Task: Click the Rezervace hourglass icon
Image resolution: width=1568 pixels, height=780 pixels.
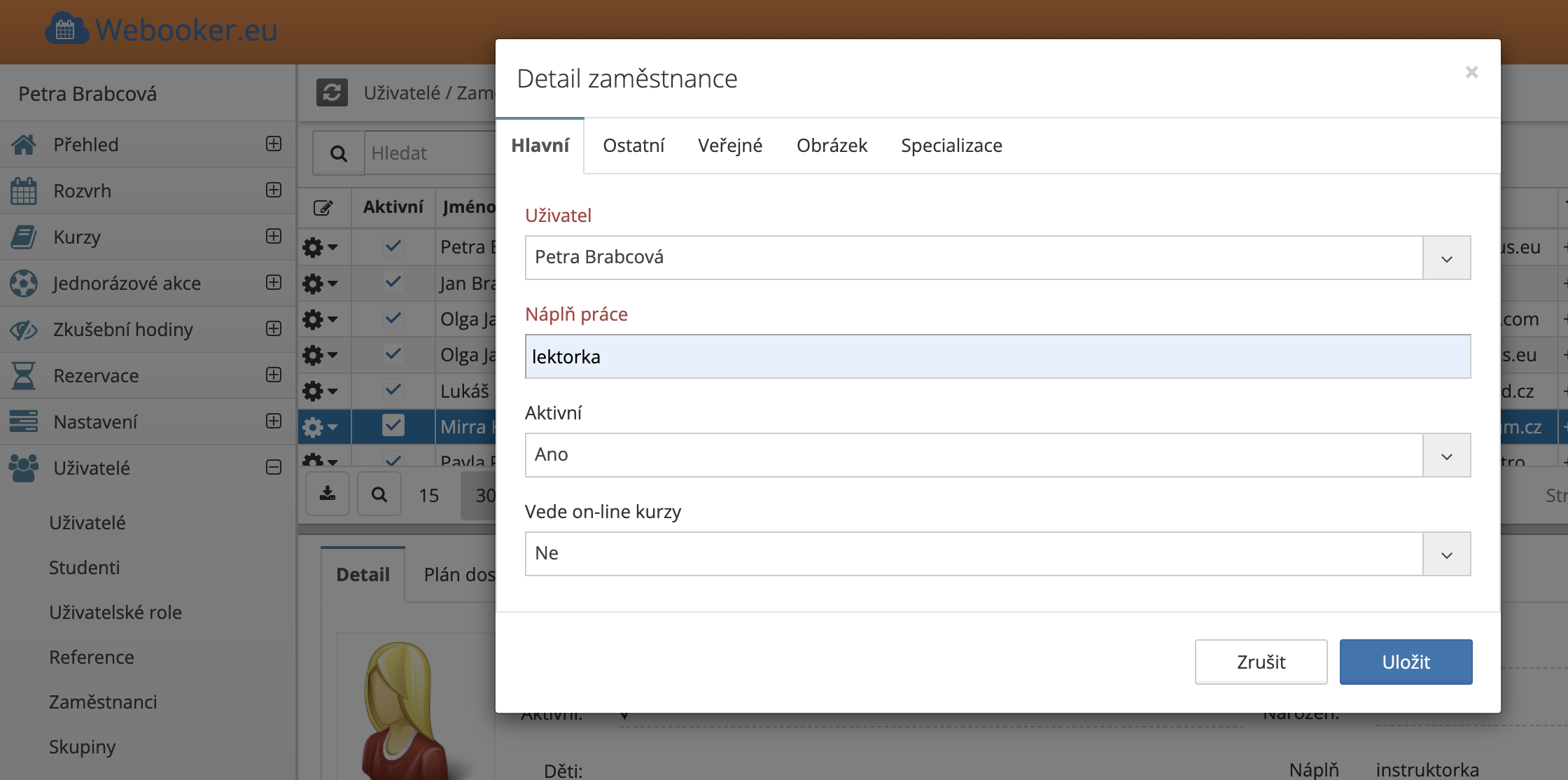Action: pyautogui.click(x=24, y=376)
